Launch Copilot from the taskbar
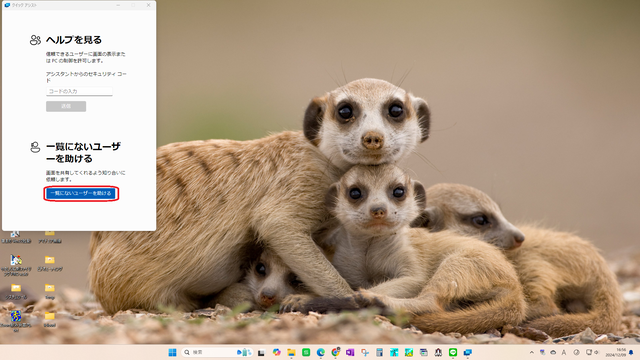Screen dimensions: 640x360 [277, 352]
